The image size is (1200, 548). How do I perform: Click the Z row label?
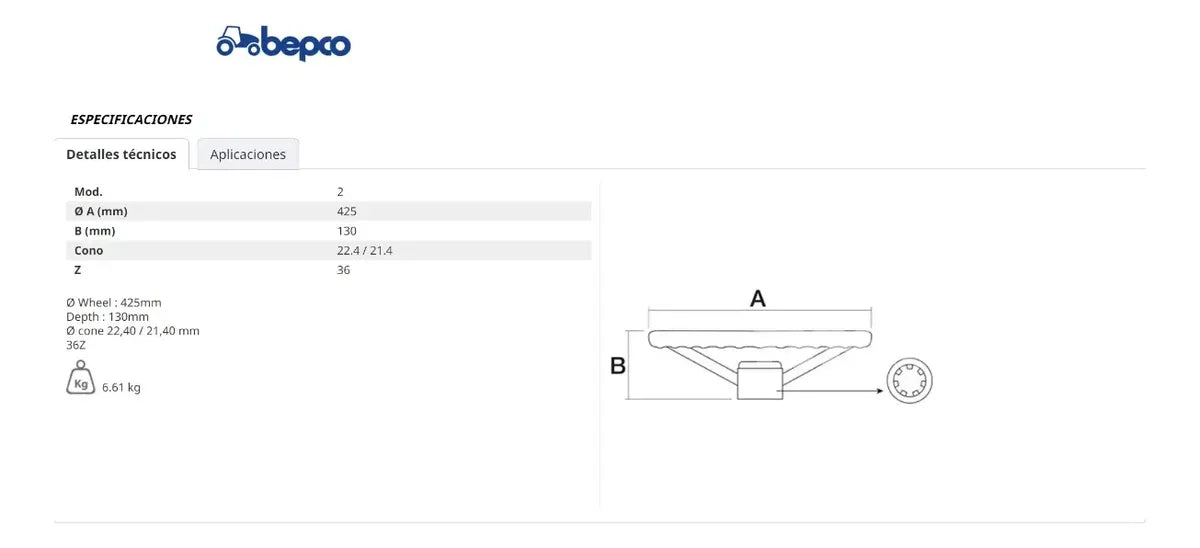(78, 270)
